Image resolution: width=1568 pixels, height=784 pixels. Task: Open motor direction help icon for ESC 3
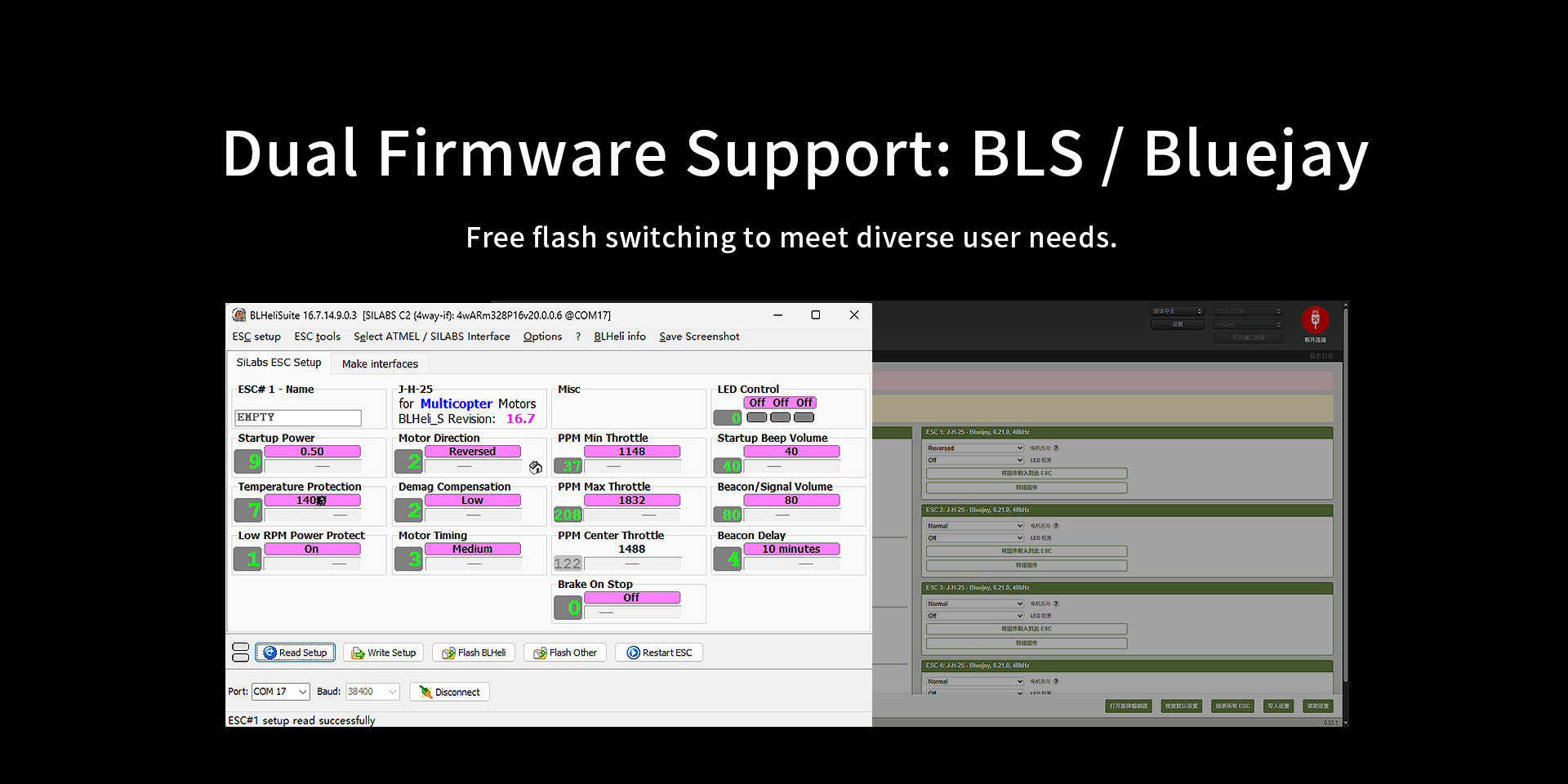(x=1056, y=604)
